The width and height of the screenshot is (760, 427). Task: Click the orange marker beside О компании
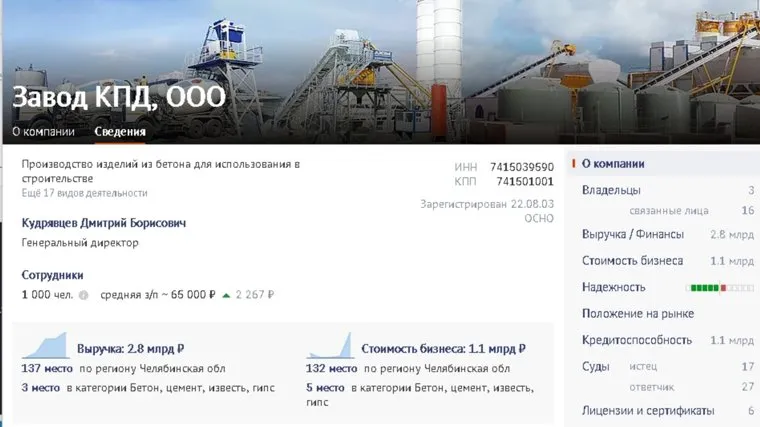574,163
